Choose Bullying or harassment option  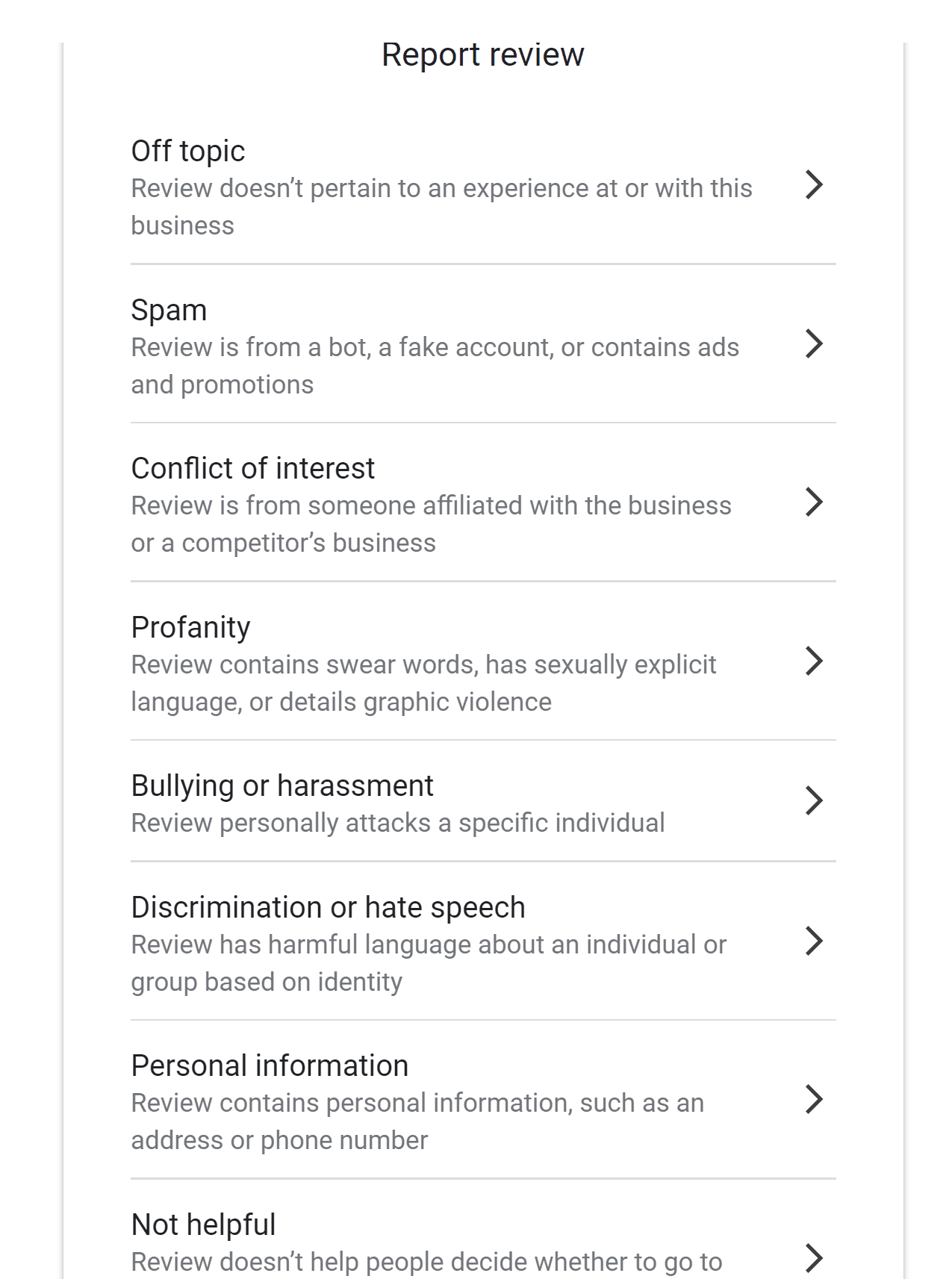pos(281,785)
